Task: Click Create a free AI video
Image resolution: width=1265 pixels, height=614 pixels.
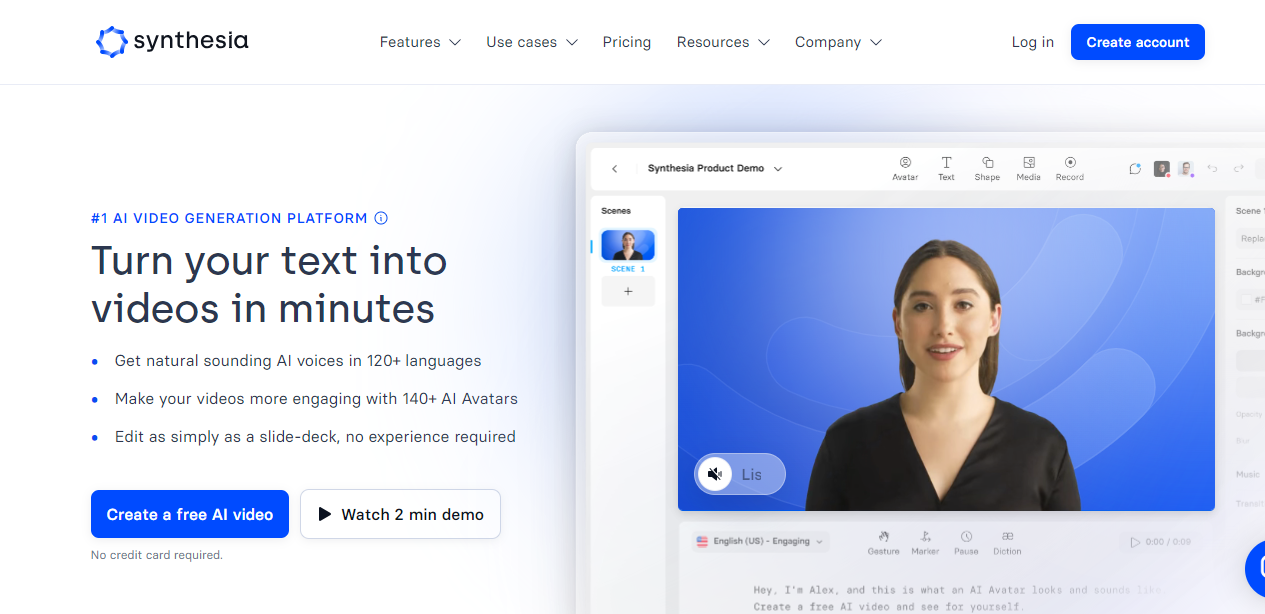Action: point(190,514)
